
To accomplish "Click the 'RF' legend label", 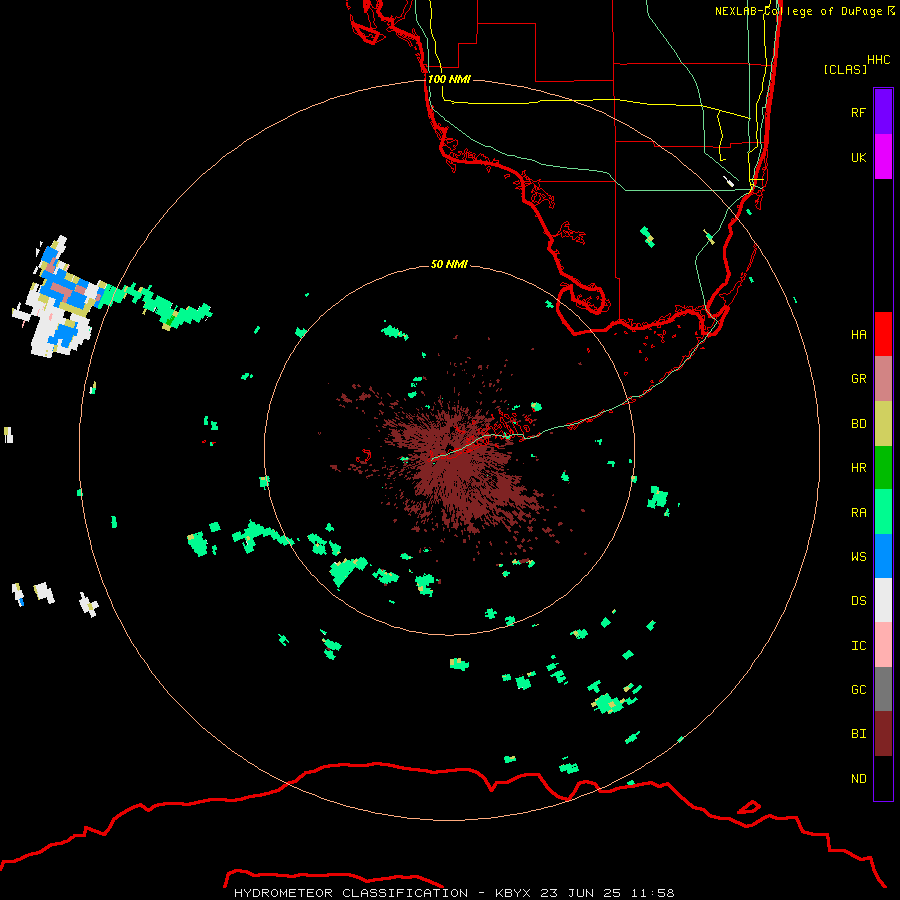I will [x=858, y=112].
